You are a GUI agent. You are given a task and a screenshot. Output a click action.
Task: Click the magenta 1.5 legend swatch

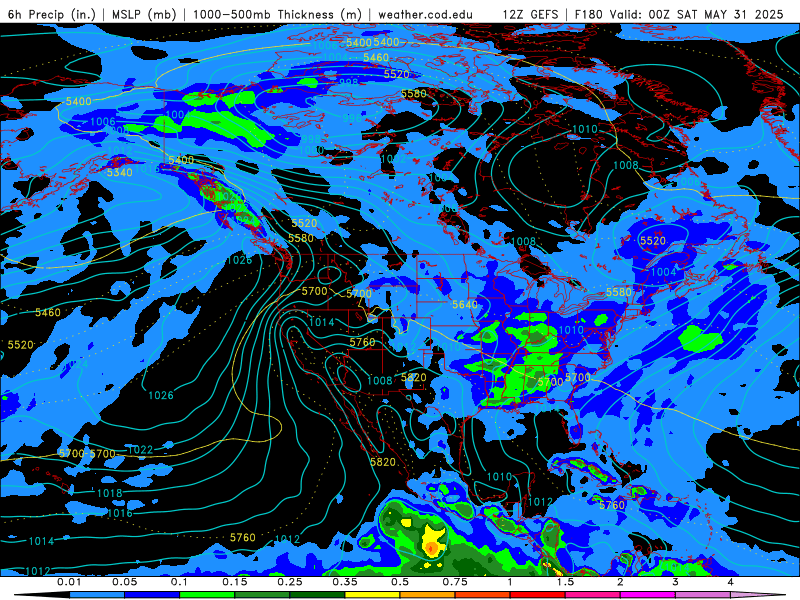(593, 595)
